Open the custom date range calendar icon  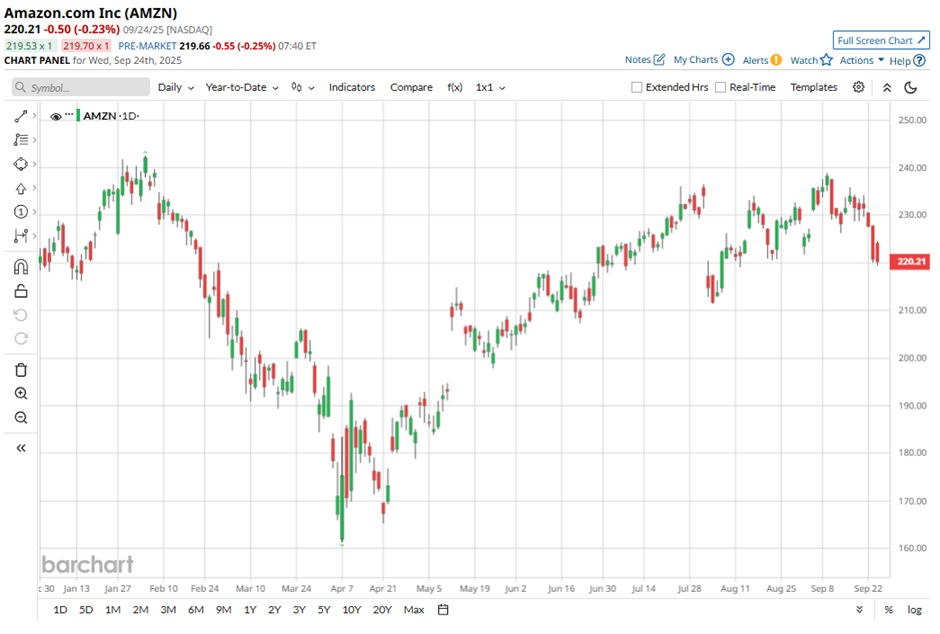coord(443,609)
